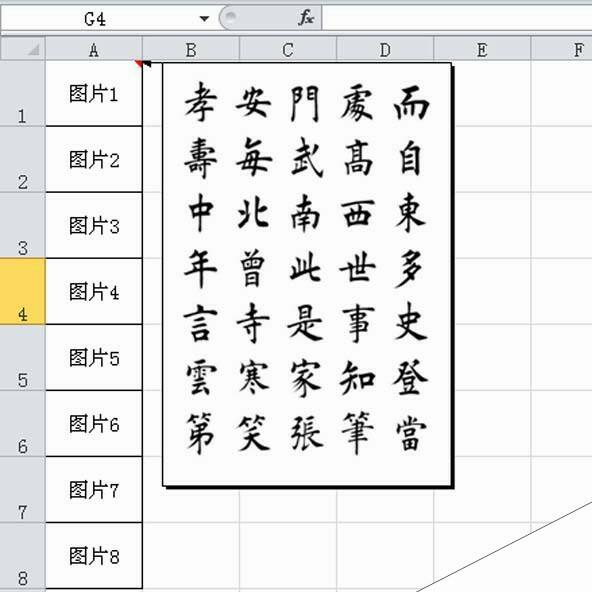Select row 6 header

point(23,423)
